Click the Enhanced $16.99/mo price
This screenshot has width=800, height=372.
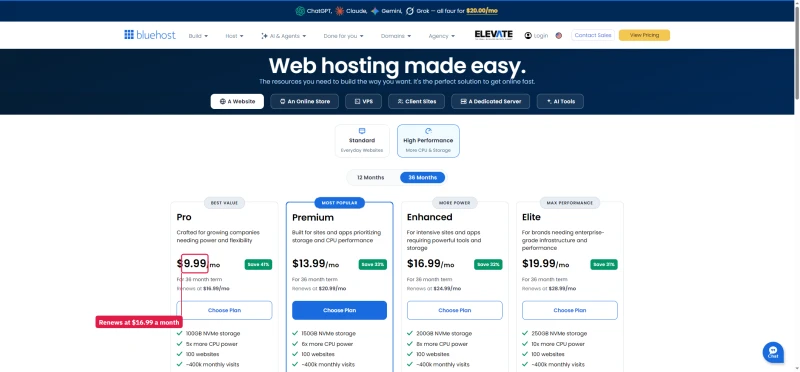[x=431, y=264]
